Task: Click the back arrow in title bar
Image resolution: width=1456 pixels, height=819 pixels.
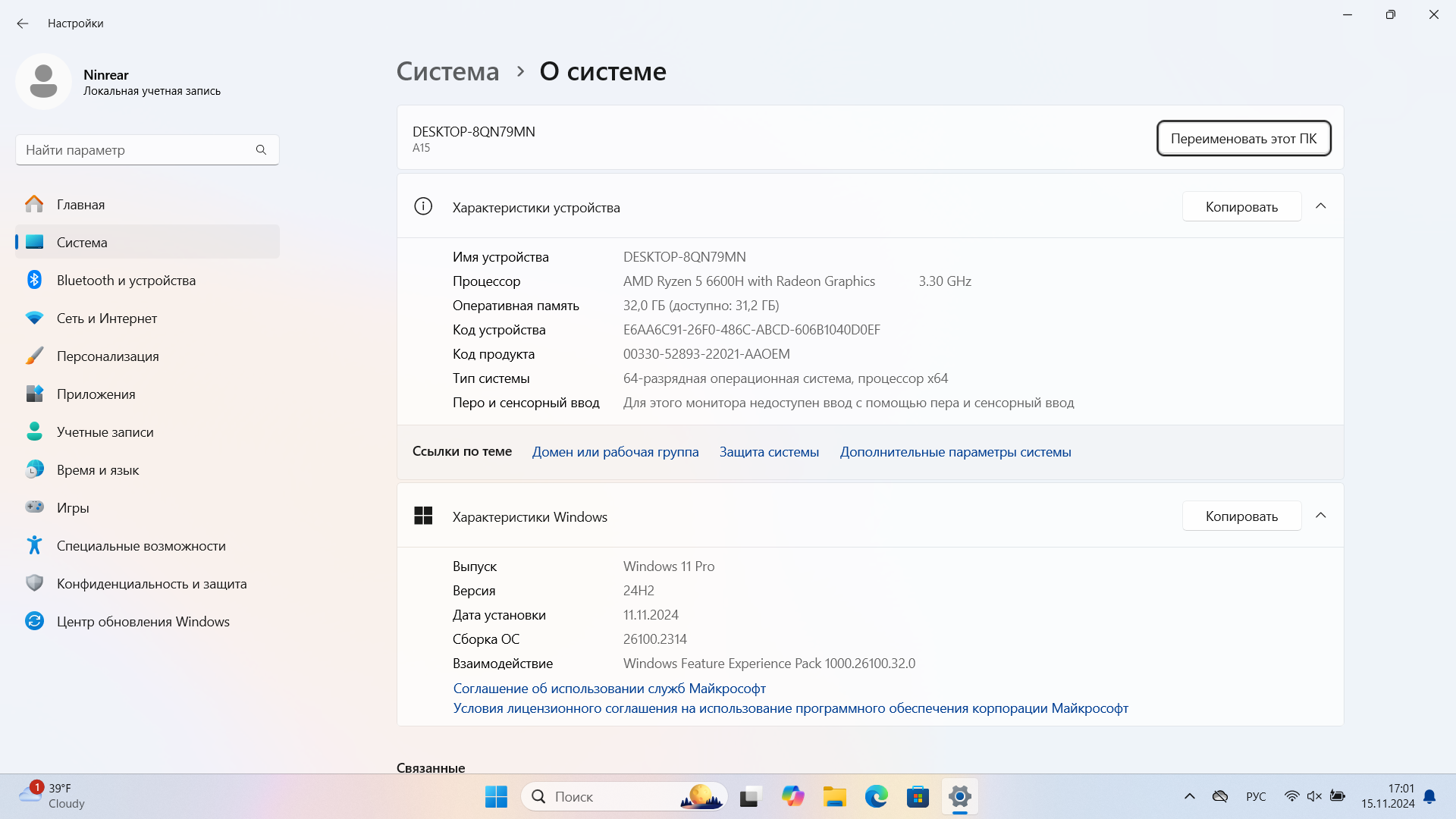Action: [23, 24]
